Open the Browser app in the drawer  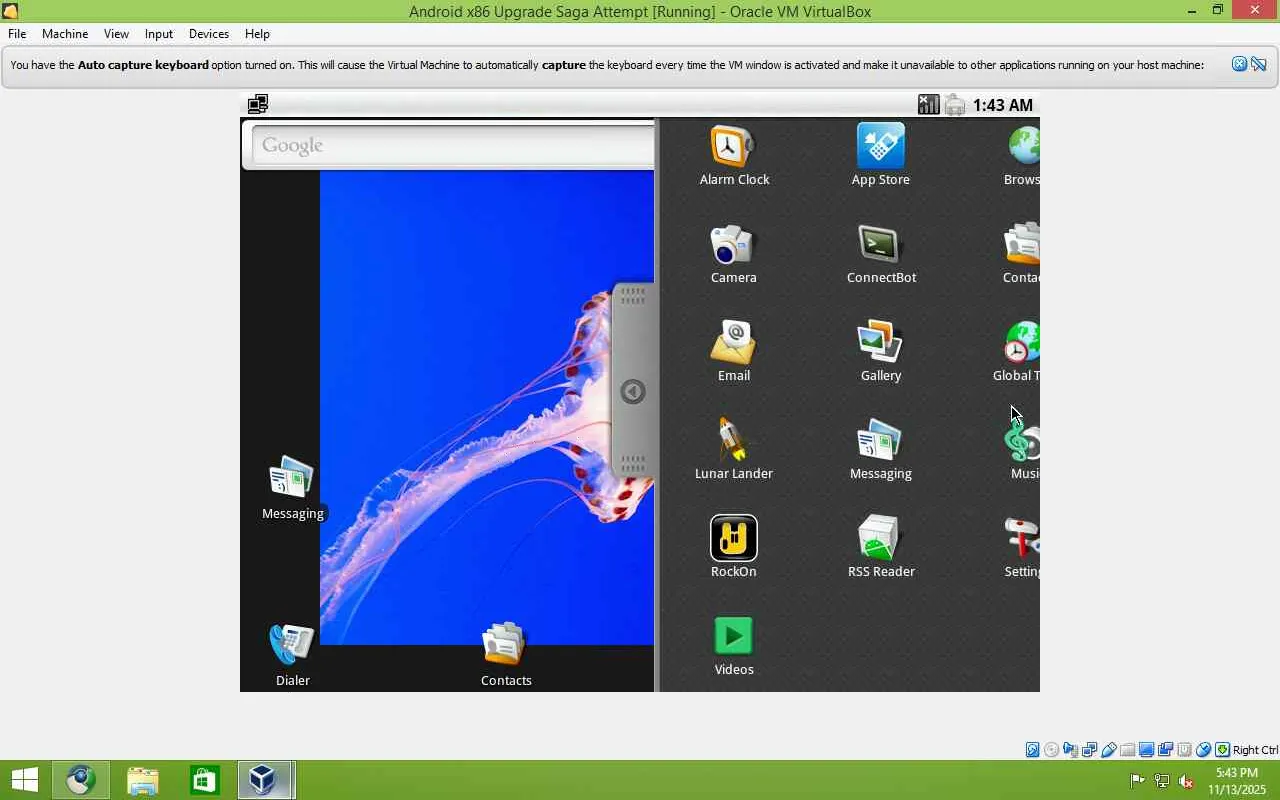pyautogui.click(x=1022, y=156)
